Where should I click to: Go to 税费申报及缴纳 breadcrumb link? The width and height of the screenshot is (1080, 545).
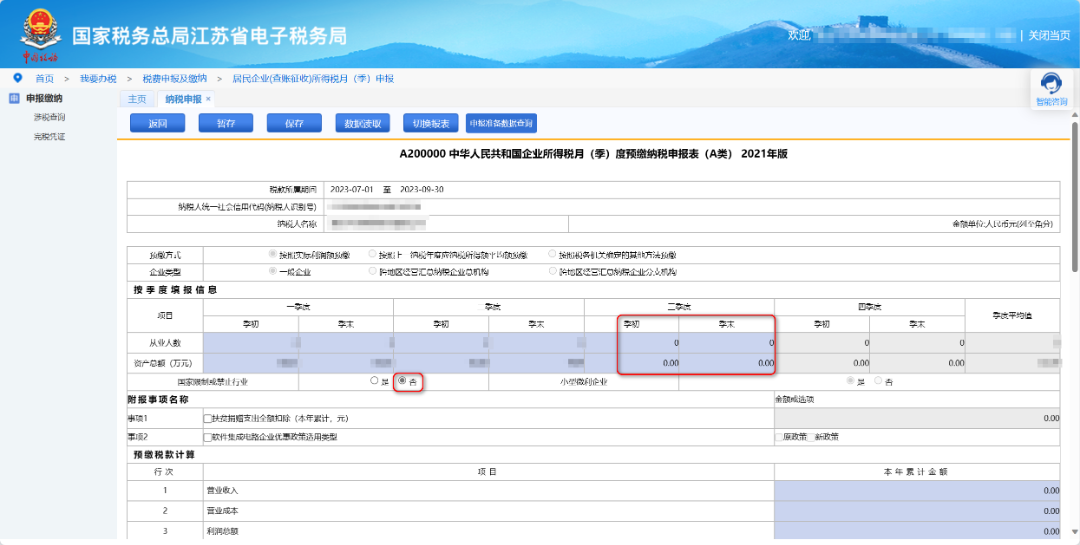pyautogui.click(x=174, y=79)
